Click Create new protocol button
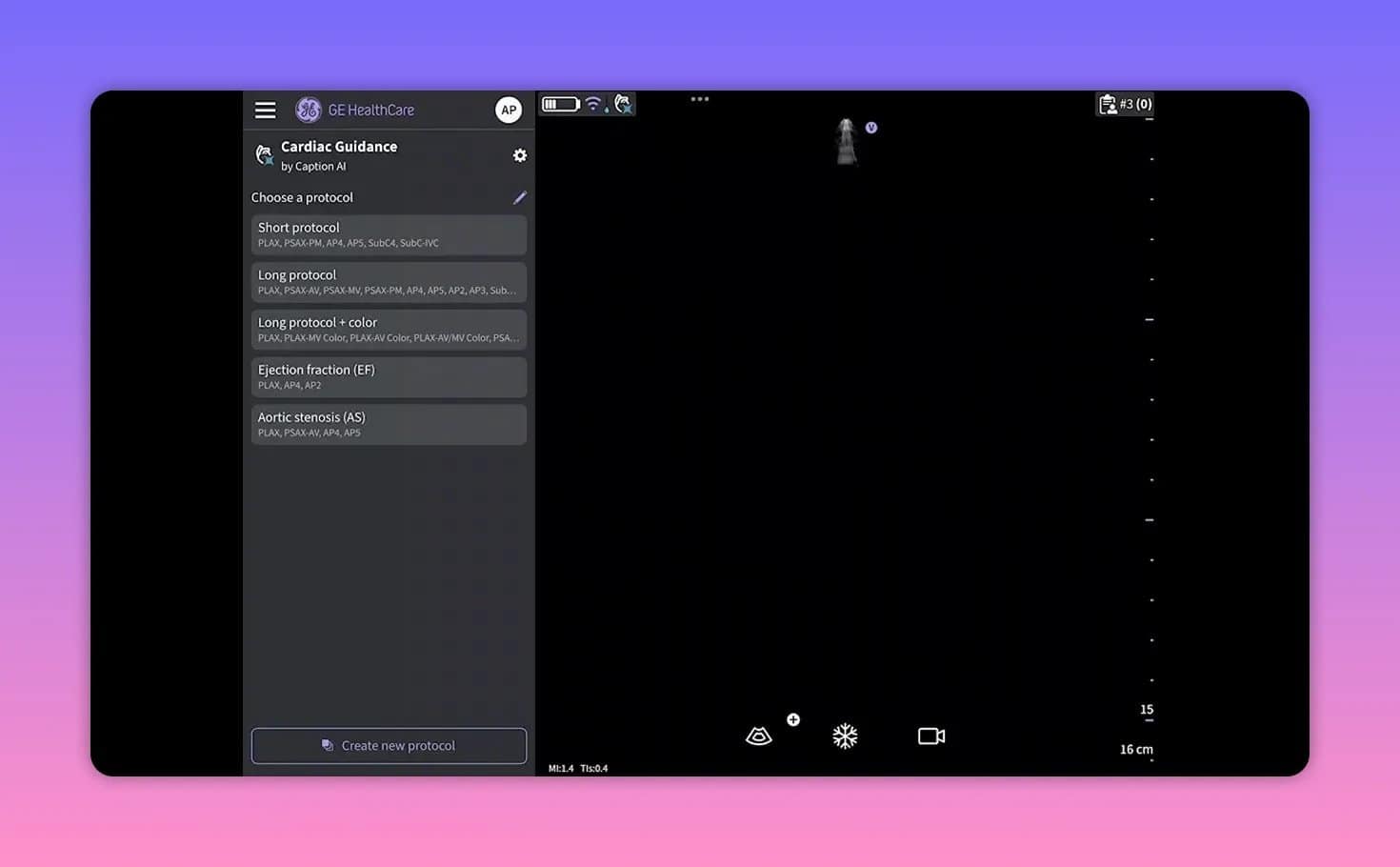The image size is (1400, 867). click(389, 746)
